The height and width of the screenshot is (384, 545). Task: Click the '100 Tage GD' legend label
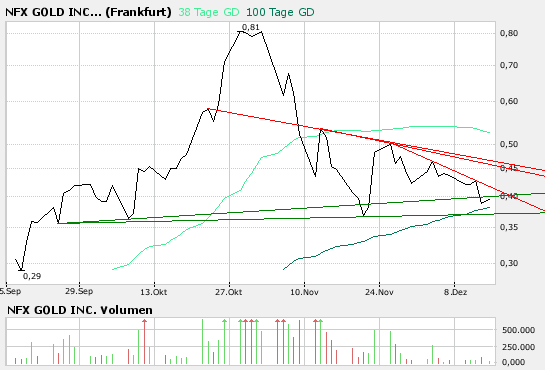pos(280,12)
